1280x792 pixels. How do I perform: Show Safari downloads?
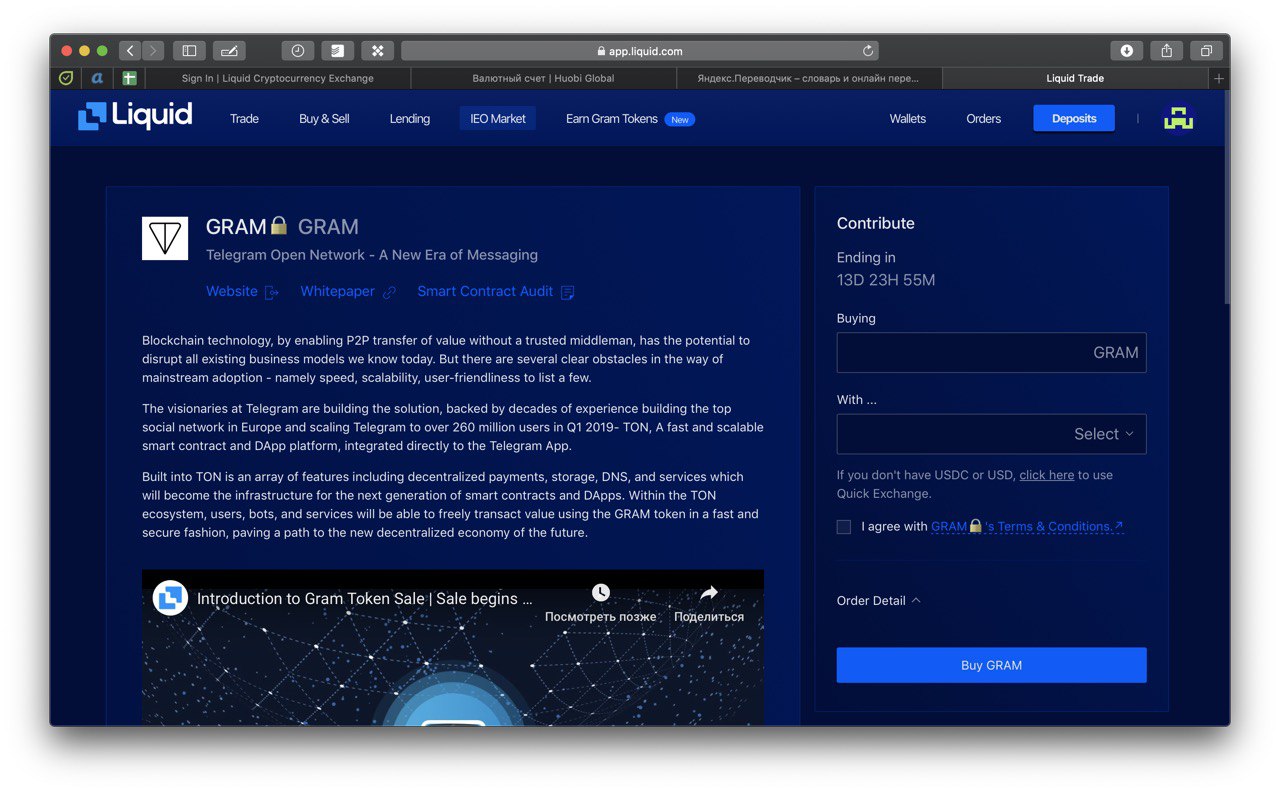(x=1127, y=51)
